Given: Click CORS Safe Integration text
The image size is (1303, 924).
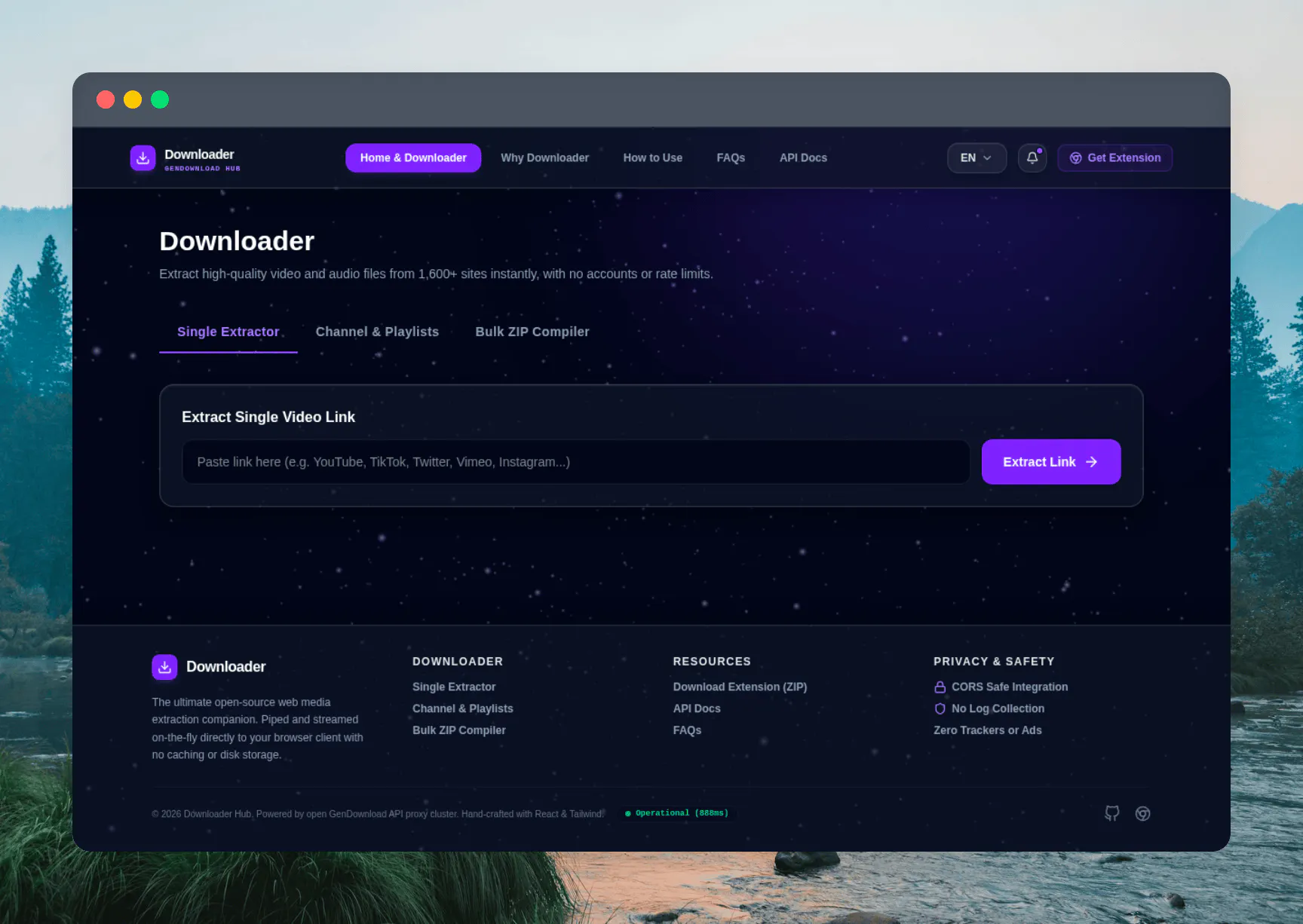Looking at the screenshot, I should 1010,687.
